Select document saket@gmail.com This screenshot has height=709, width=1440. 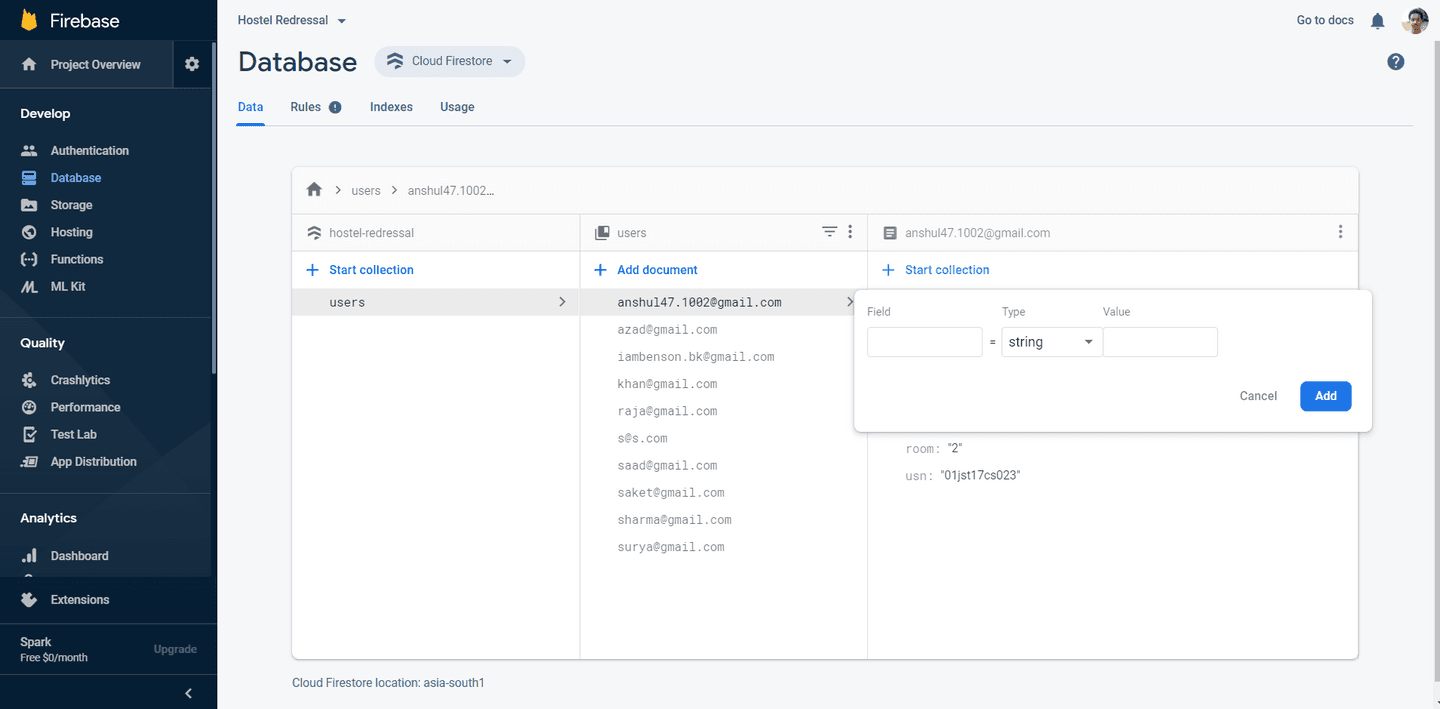(x=671, y=492)
